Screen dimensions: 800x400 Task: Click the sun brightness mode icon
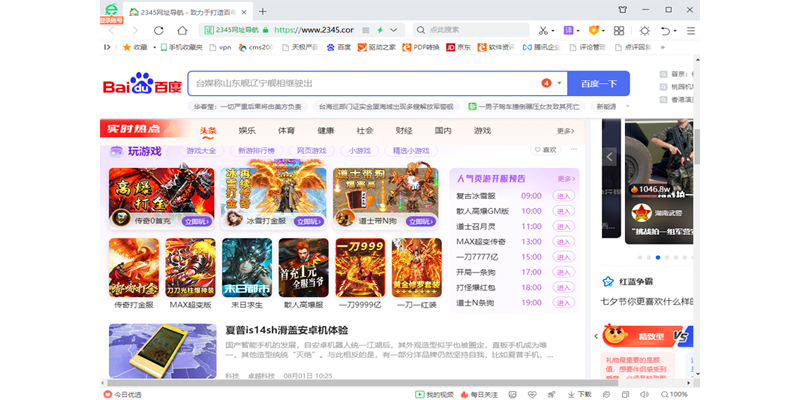645,31
